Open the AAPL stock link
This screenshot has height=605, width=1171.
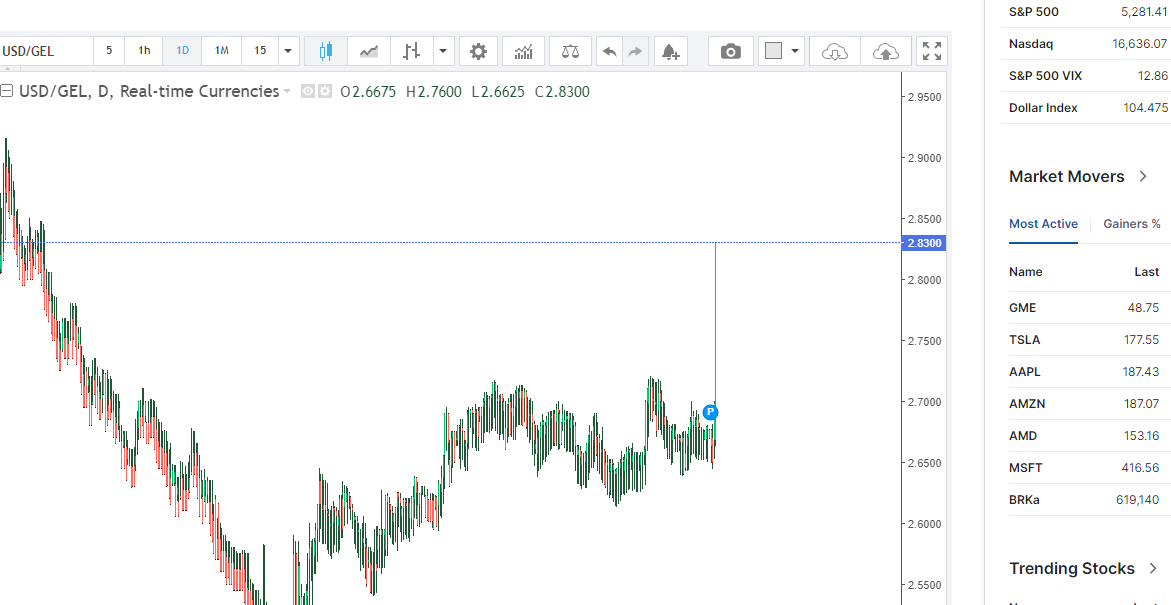pyautogui.click(x=1025, y=372)
